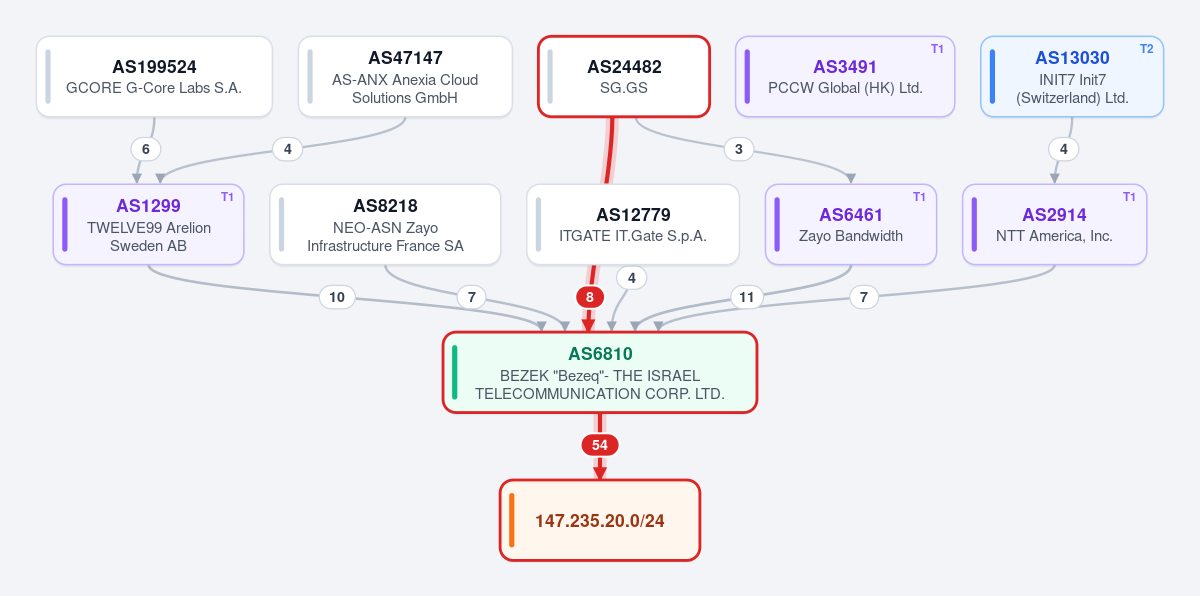Click the red 8 edge badge
Screen dimensions: 1200x596
(590, 297)
